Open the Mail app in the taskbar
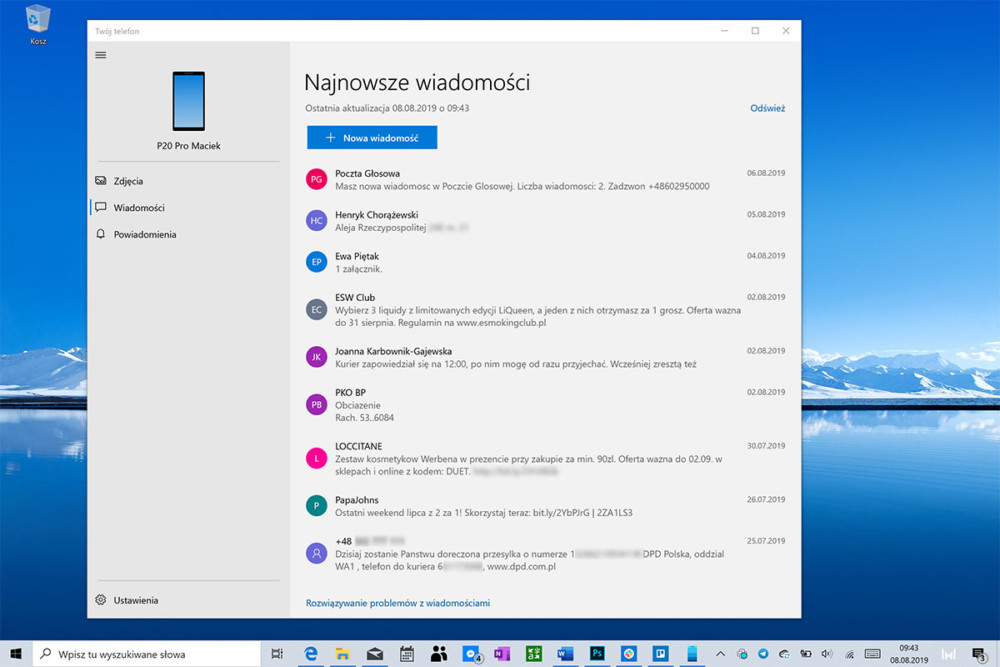1000x667 pixels. coord(375,654)
